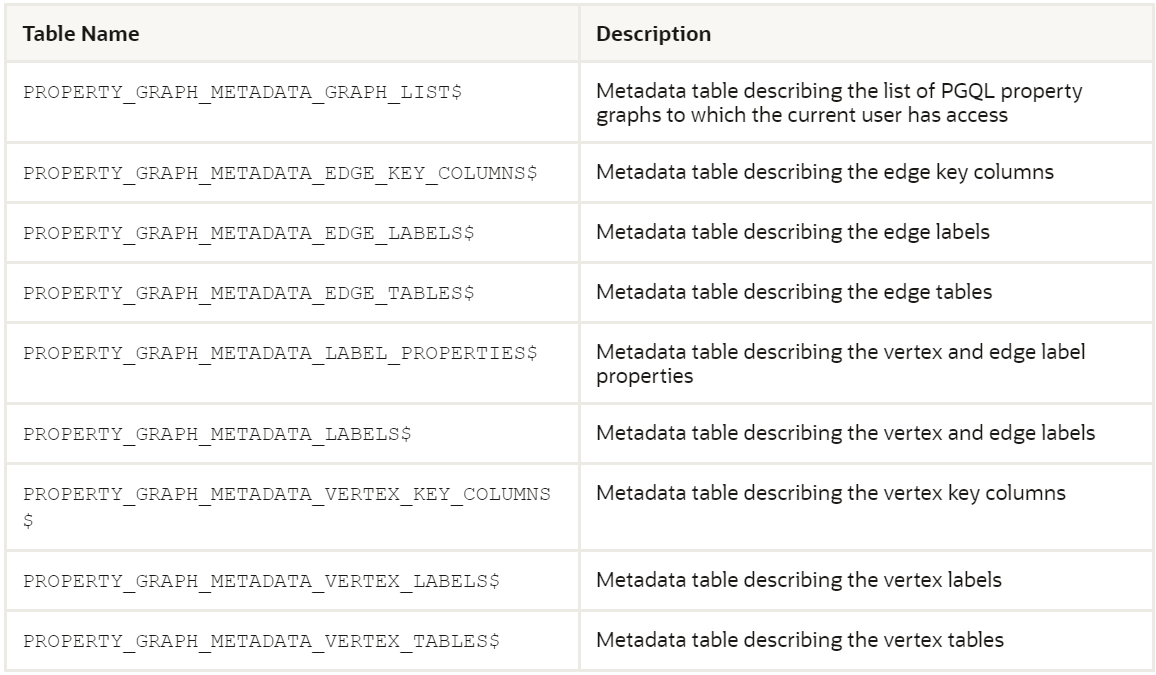This screenshot has width=1156, height=675.
Task: Click the vertex and edge labels description
Action: point(846,433)
